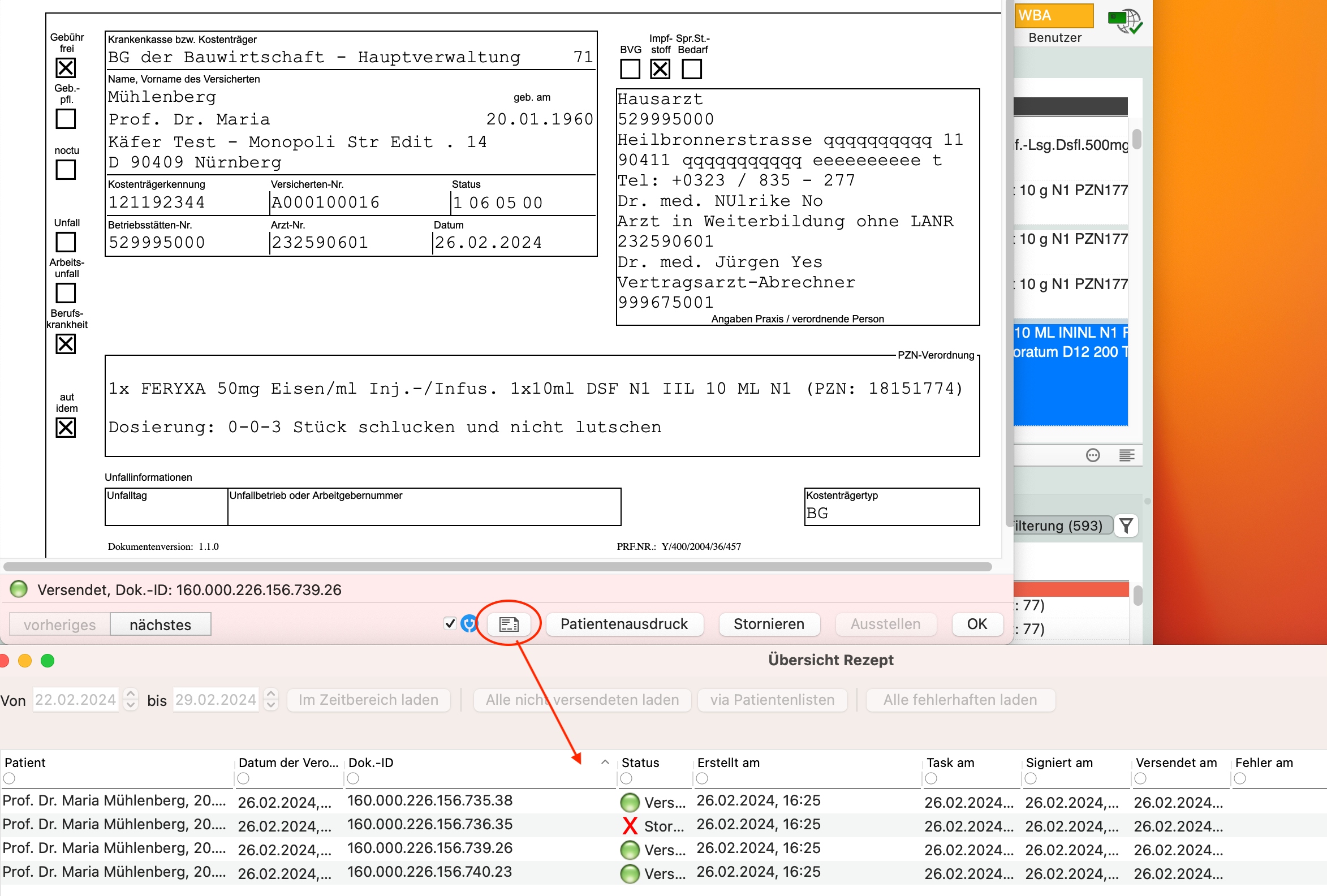Image resolution: width=1327 pixels, height=896 pixels.
Task: Click the circled ellipsis more-options icon
Action: coord(1092,455)
